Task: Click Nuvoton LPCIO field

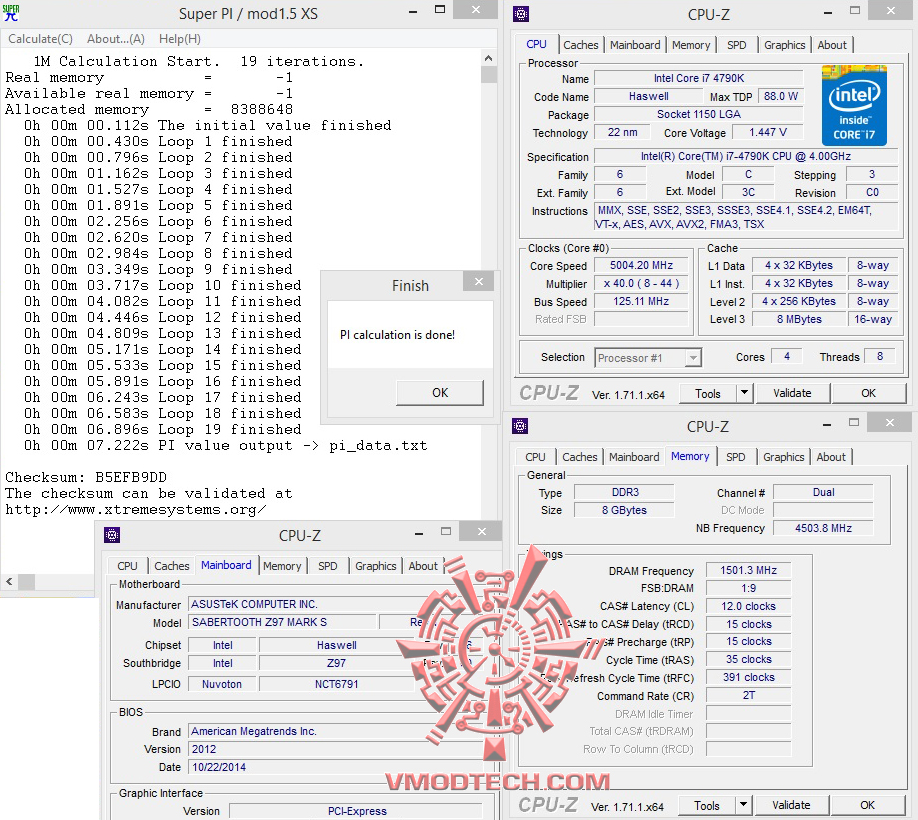Action: click(221, 684)
